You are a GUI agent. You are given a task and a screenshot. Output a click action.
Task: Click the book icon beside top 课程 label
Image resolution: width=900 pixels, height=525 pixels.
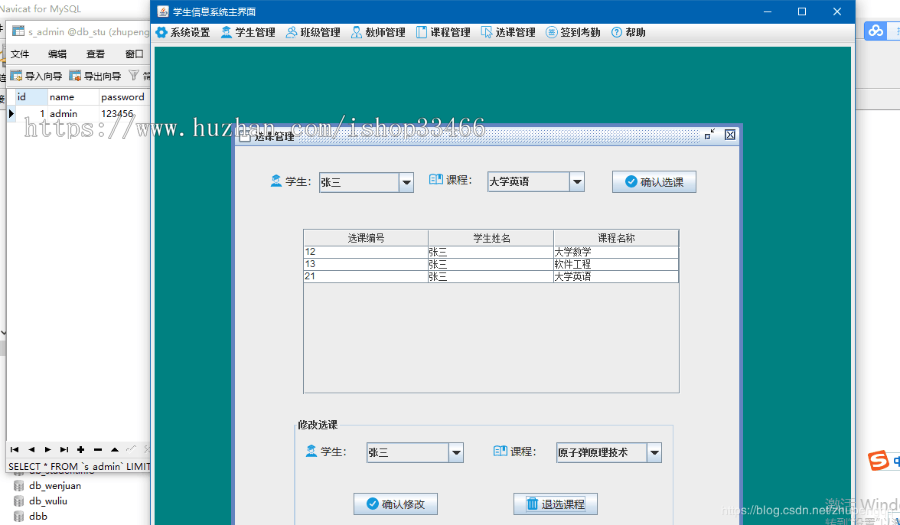[x=436, y=180]
